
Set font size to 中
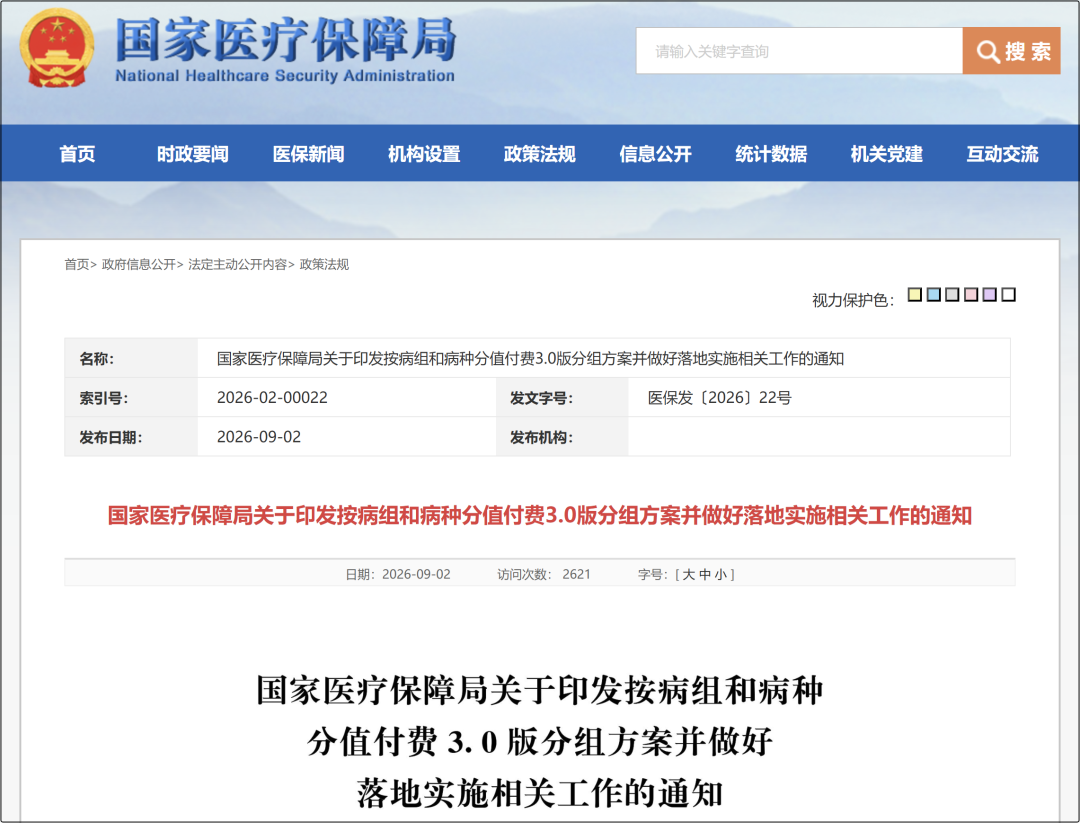(x=705, y=574)
